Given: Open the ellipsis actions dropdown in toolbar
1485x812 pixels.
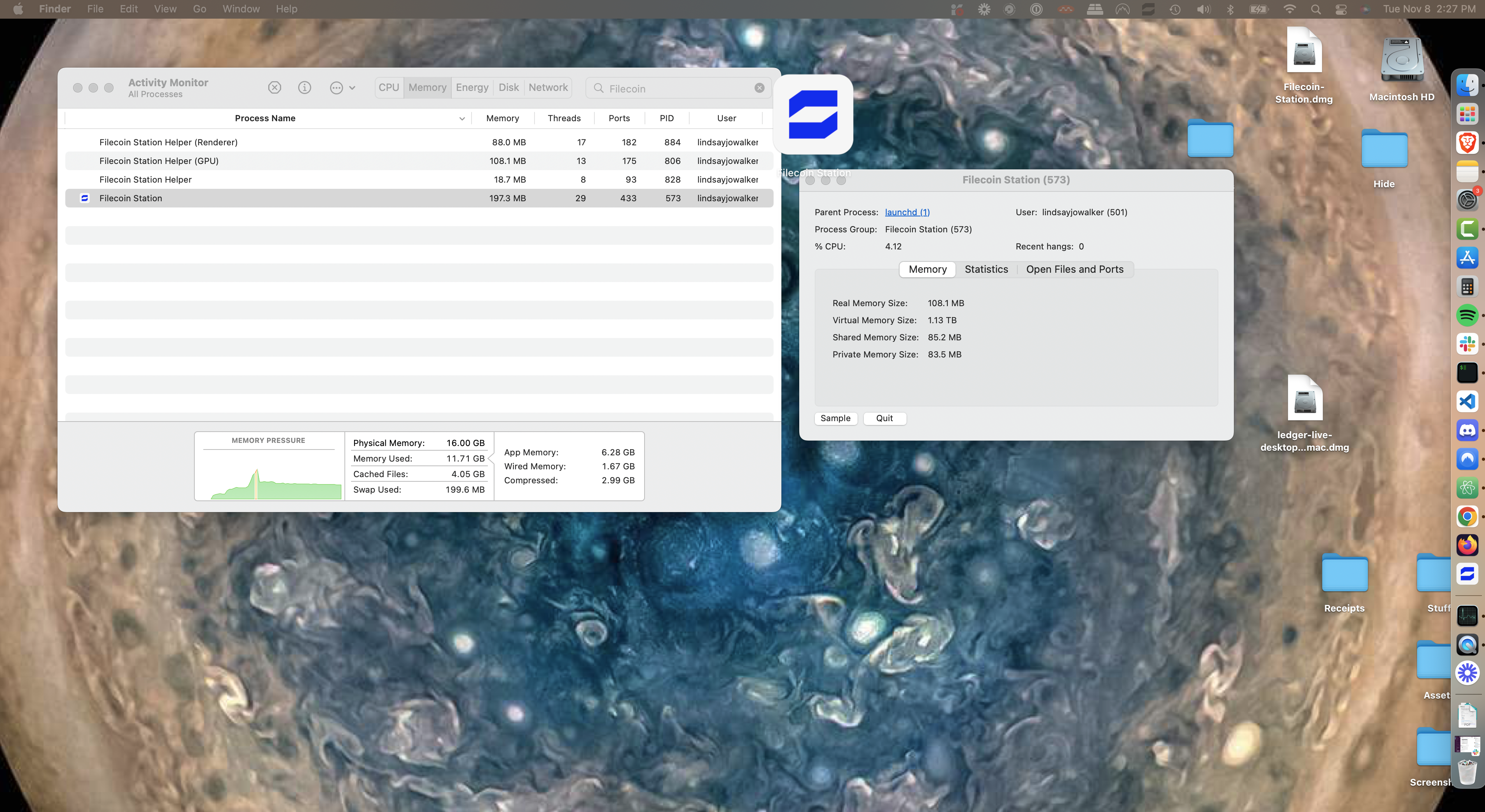Looking at the screenshot, I should [x=342, y=87].
